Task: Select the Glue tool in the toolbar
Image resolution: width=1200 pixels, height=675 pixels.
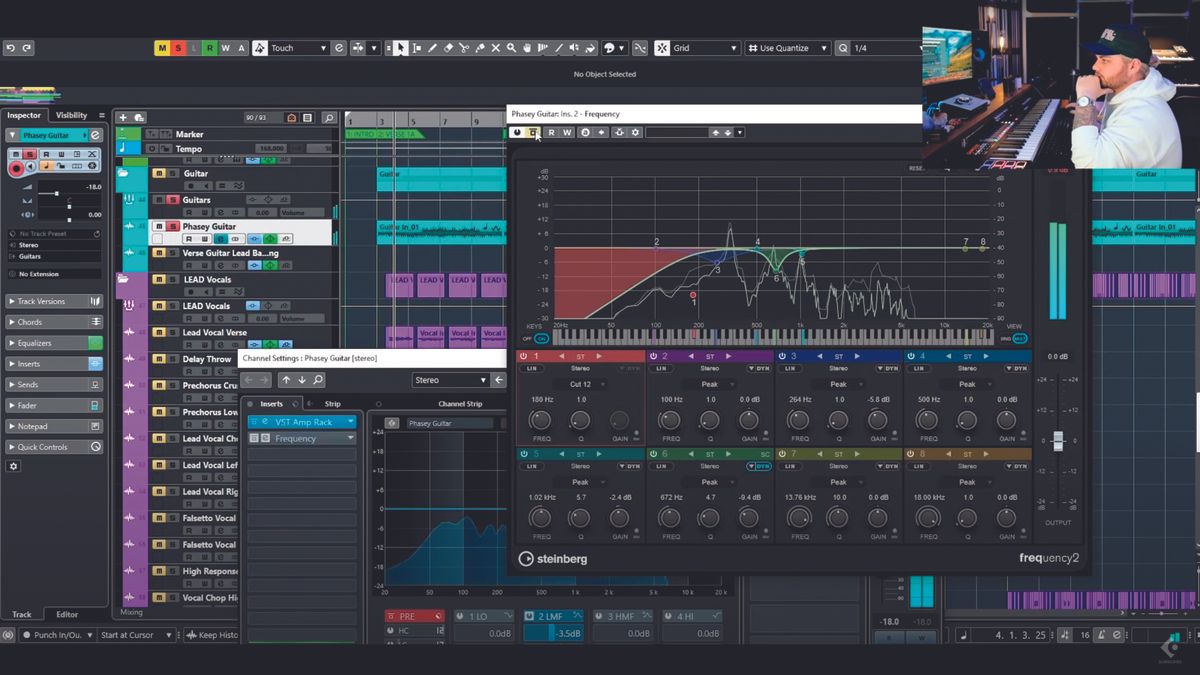Action: pyautogui.click(x=479, y=47)
